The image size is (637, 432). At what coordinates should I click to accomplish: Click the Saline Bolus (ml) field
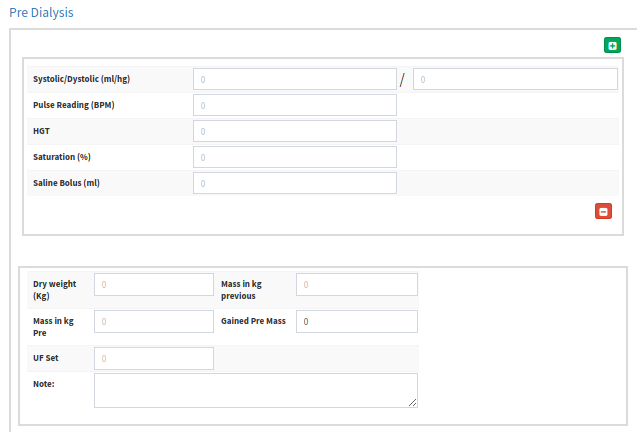click(295, 183)
